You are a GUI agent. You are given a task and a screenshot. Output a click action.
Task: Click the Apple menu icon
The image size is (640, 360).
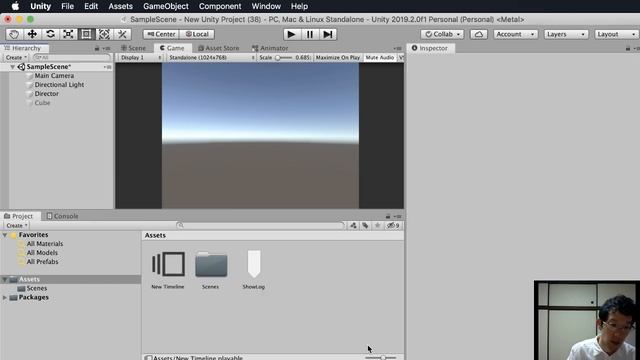[x=15, y=6]
